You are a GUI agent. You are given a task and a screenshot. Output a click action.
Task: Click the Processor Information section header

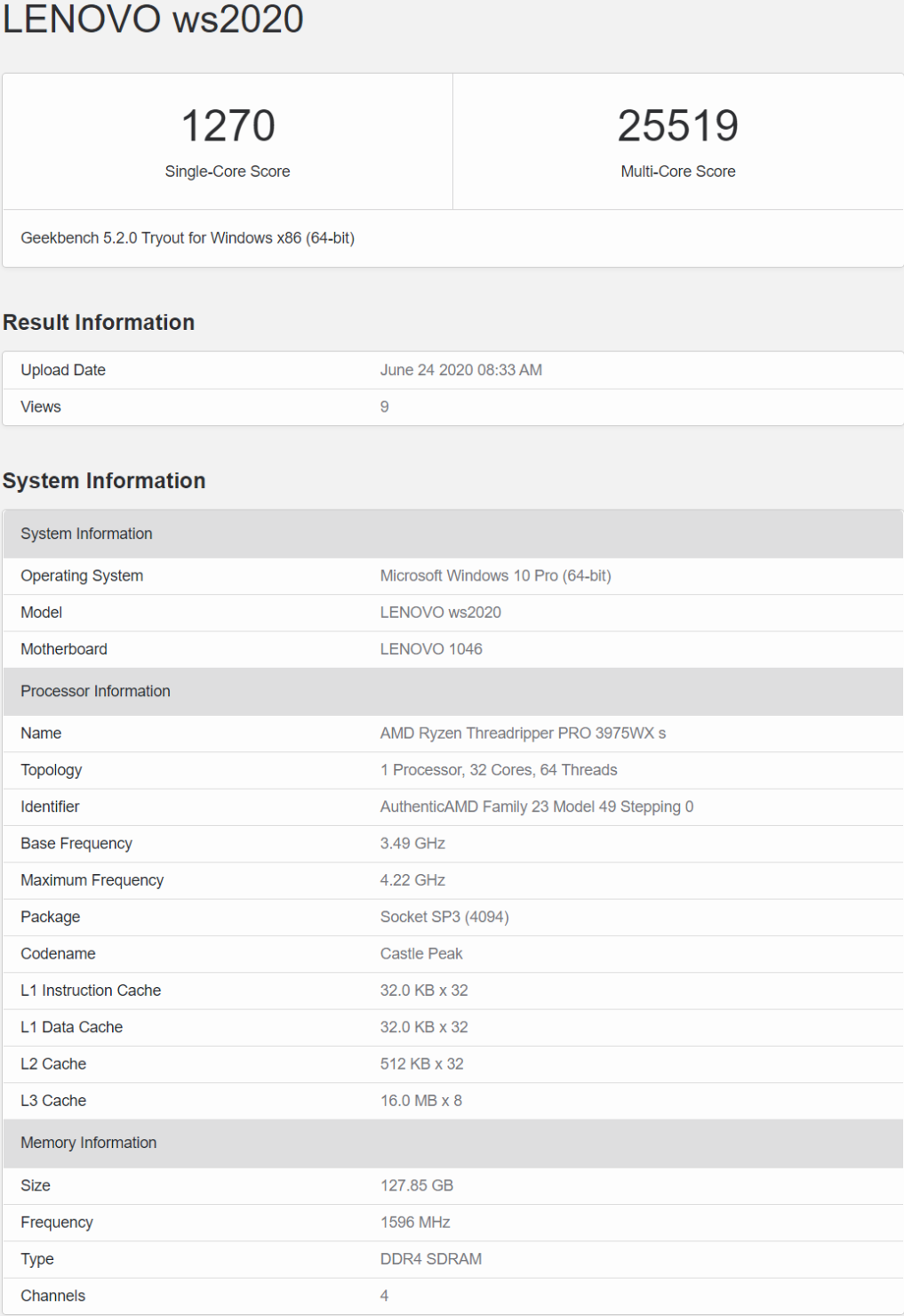coord(95,692)
